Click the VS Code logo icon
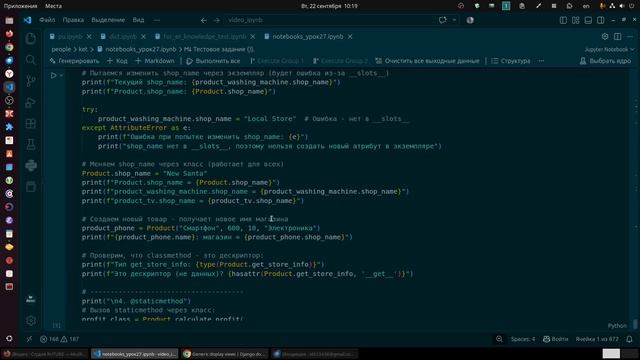The width and height of the screenshot is (640, 360). pos(27,20)
